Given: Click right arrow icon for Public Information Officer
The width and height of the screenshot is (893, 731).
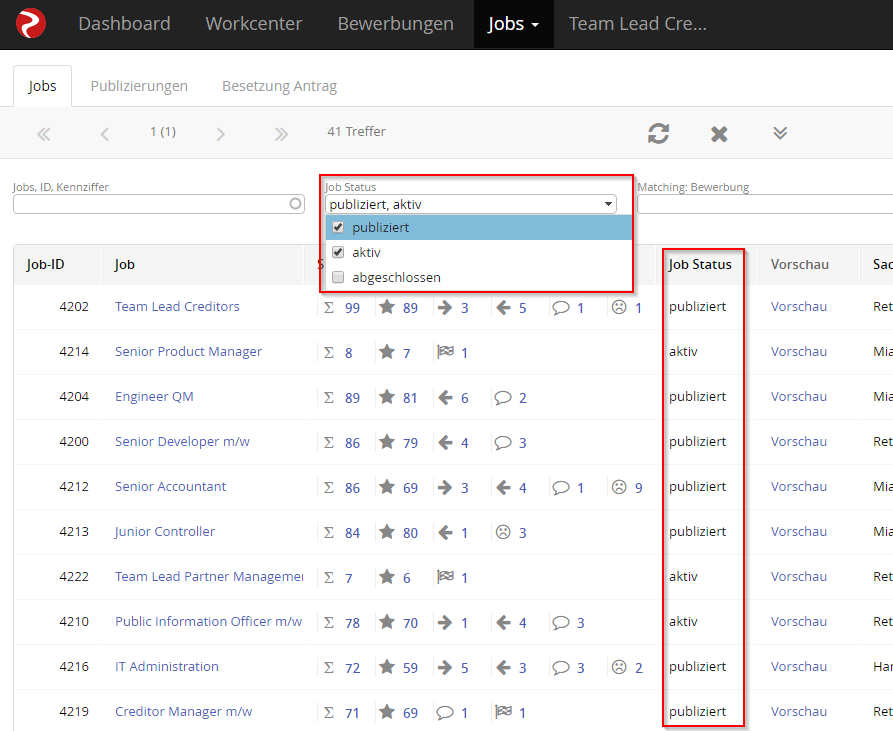Looking at the screenshot, I should click(445, 622).
